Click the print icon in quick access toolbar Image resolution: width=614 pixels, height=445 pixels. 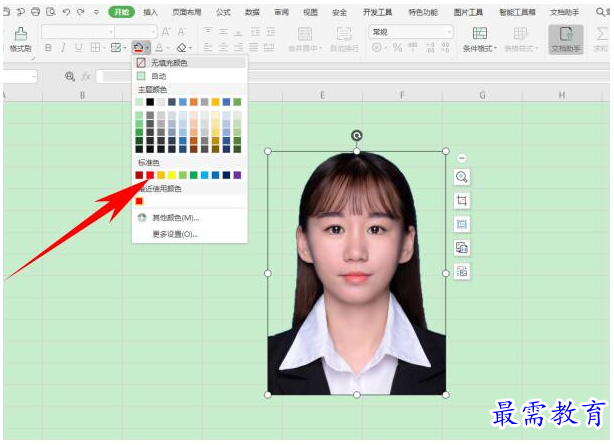tap(35, 12)
